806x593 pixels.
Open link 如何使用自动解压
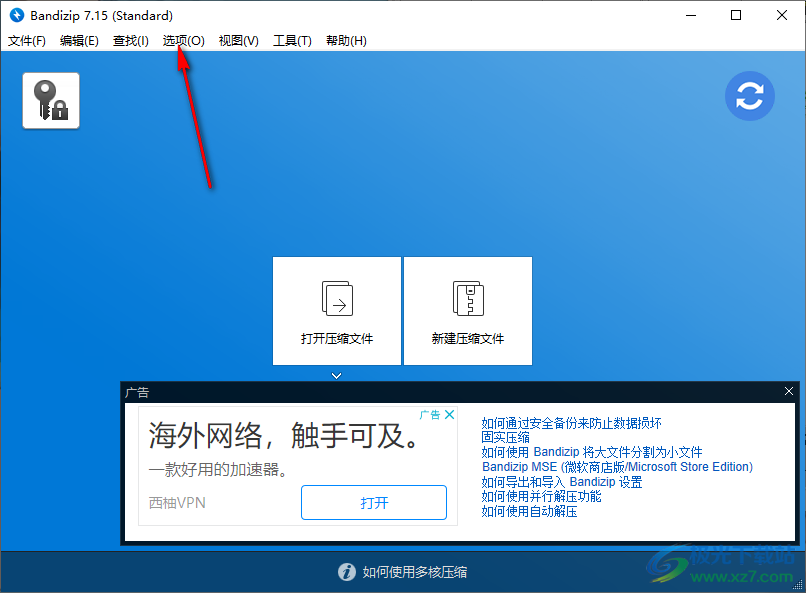pos(529,511)
